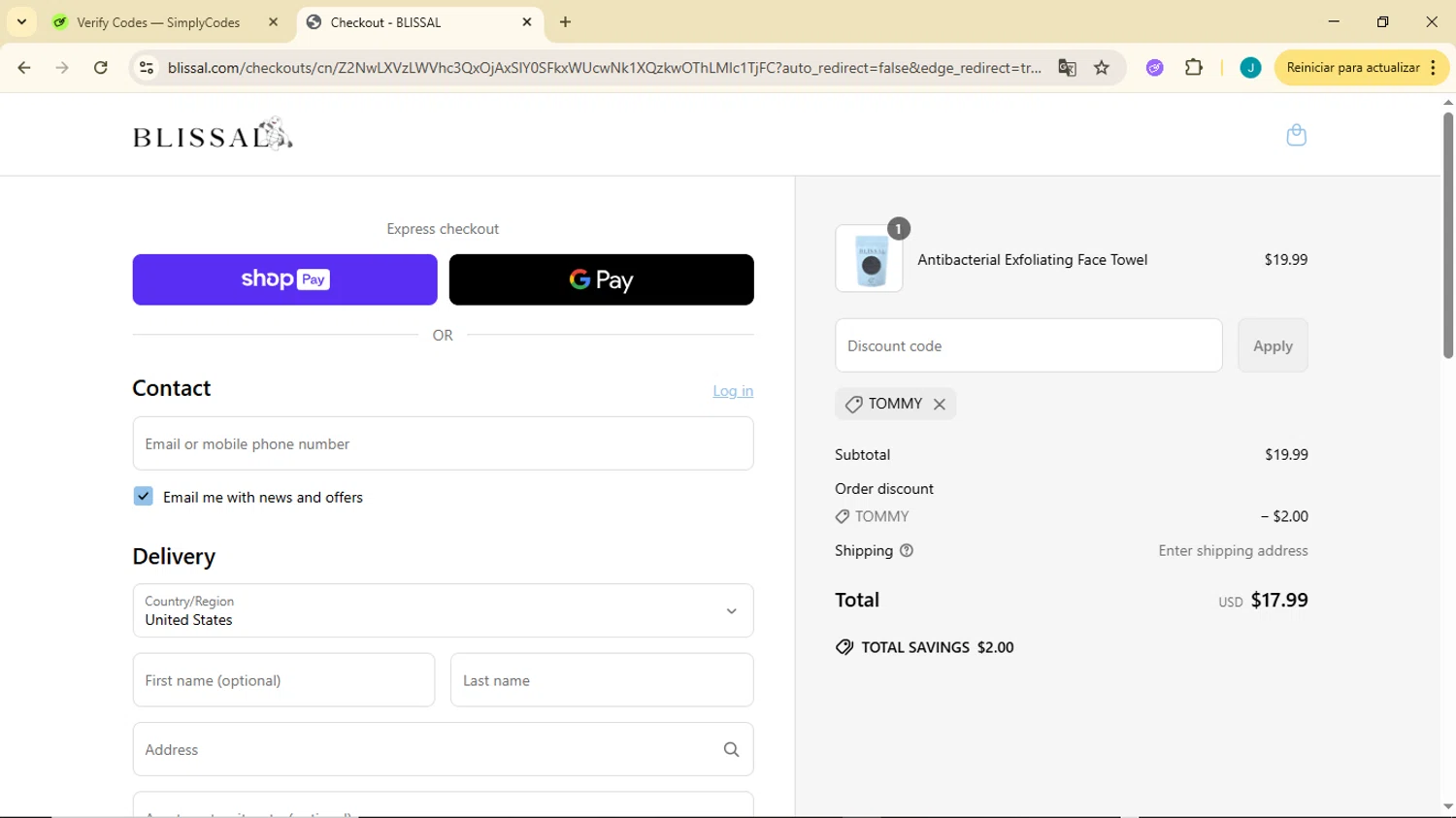Click Antibacterial Exfoliating Face Towel thumbnail
The image size is (1456, 818).
[x=869, y=259]
